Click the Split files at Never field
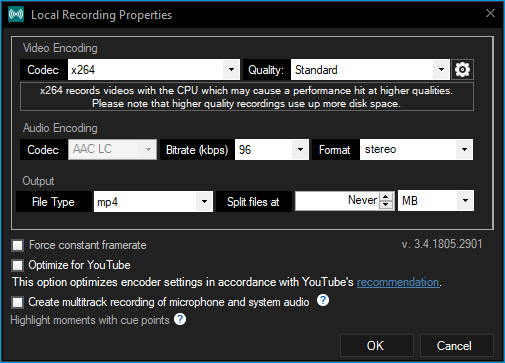Screen dimensions: 505x363 [x=337, y=201]
